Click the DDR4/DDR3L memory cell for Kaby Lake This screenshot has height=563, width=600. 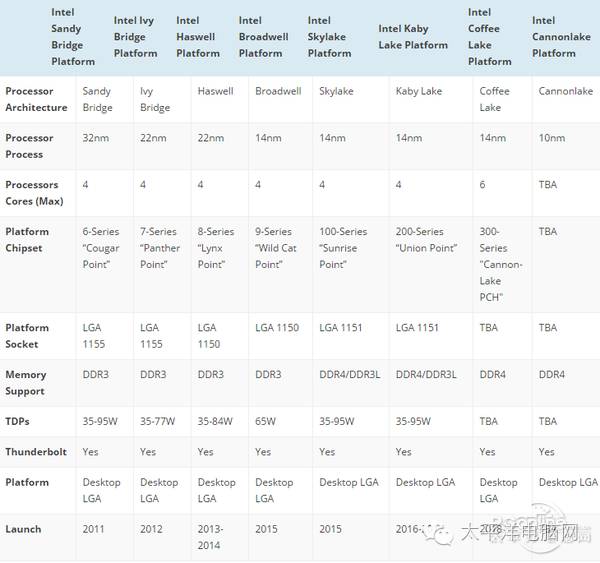(x=426, y=375)
